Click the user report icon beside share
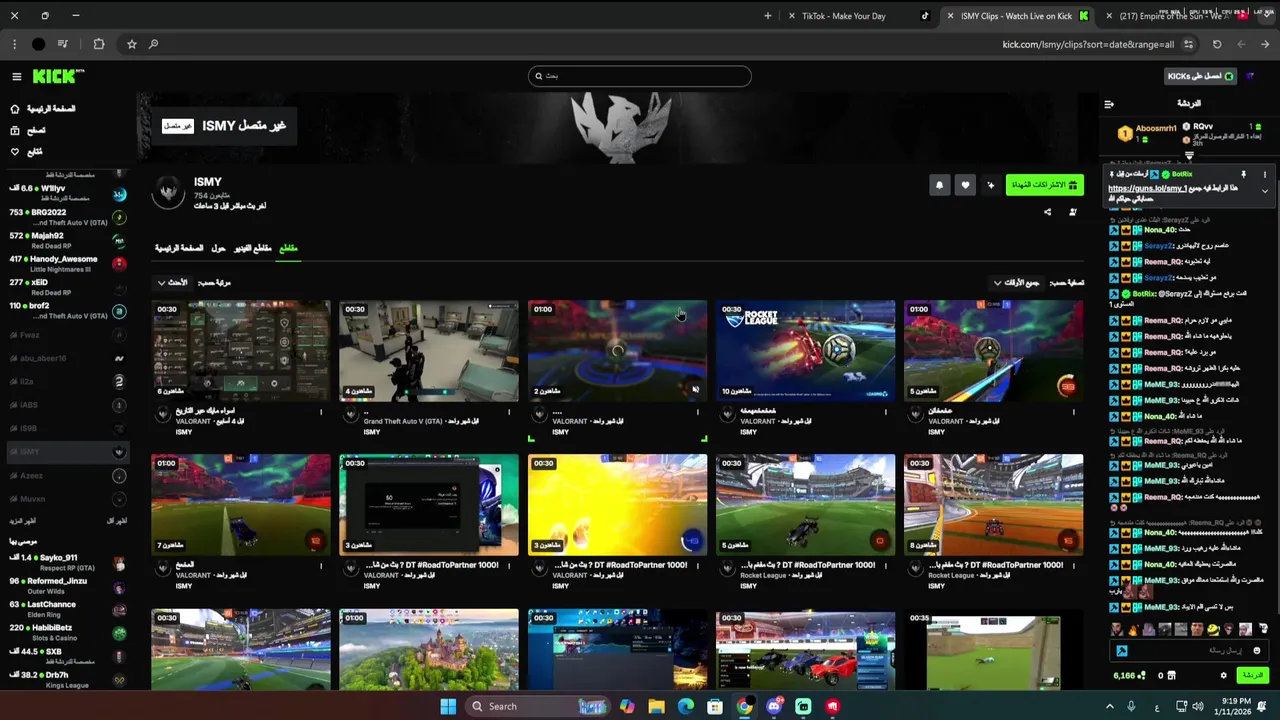 click(x=1073, y=212)
